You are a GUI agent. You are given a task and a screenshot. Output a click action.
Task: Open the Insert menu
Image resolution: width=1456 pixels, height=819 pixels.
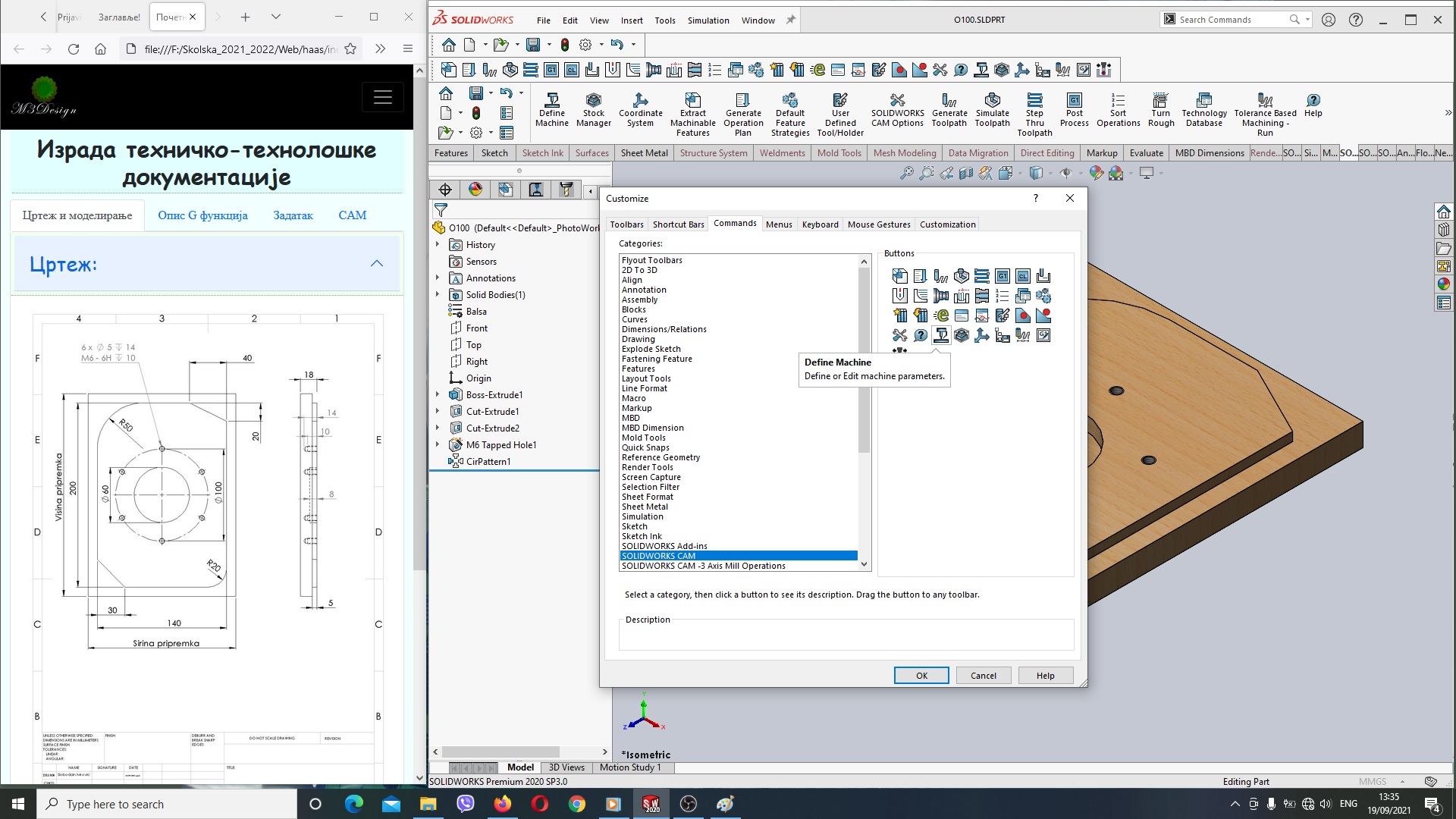tap(632, 20)
